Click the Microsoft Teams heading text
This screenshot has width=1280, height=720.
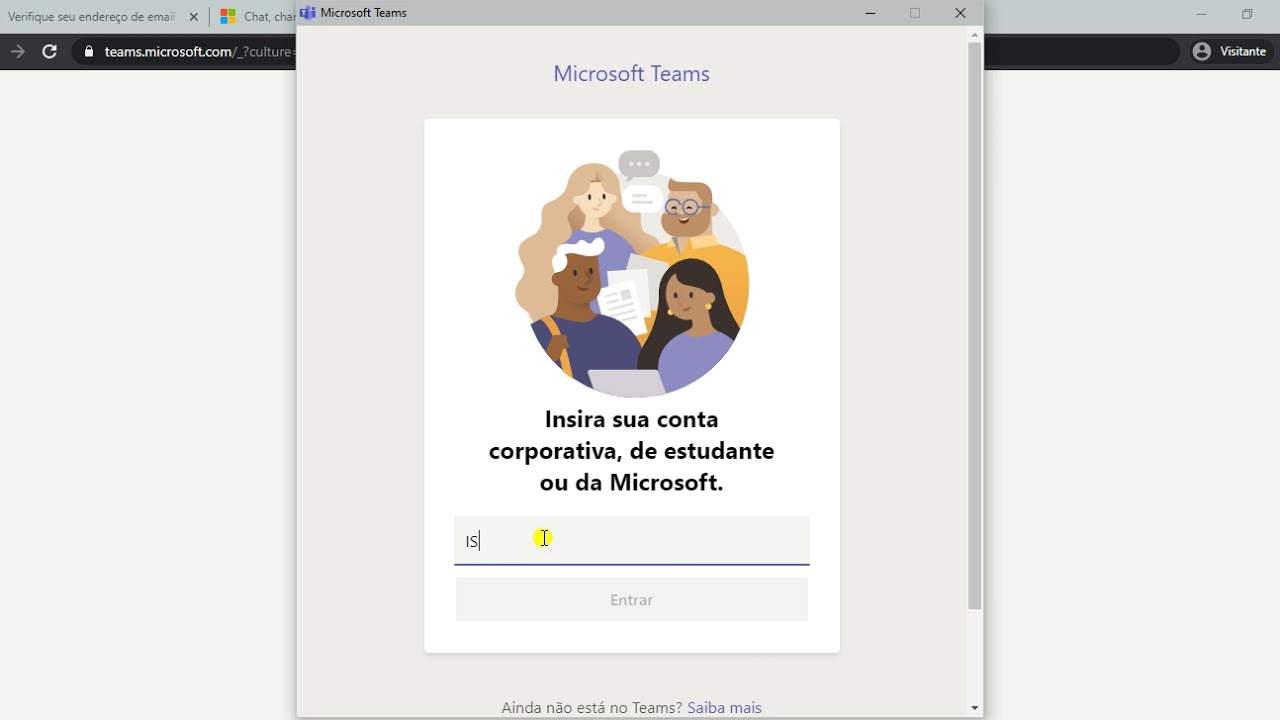(x=631, y=74)
